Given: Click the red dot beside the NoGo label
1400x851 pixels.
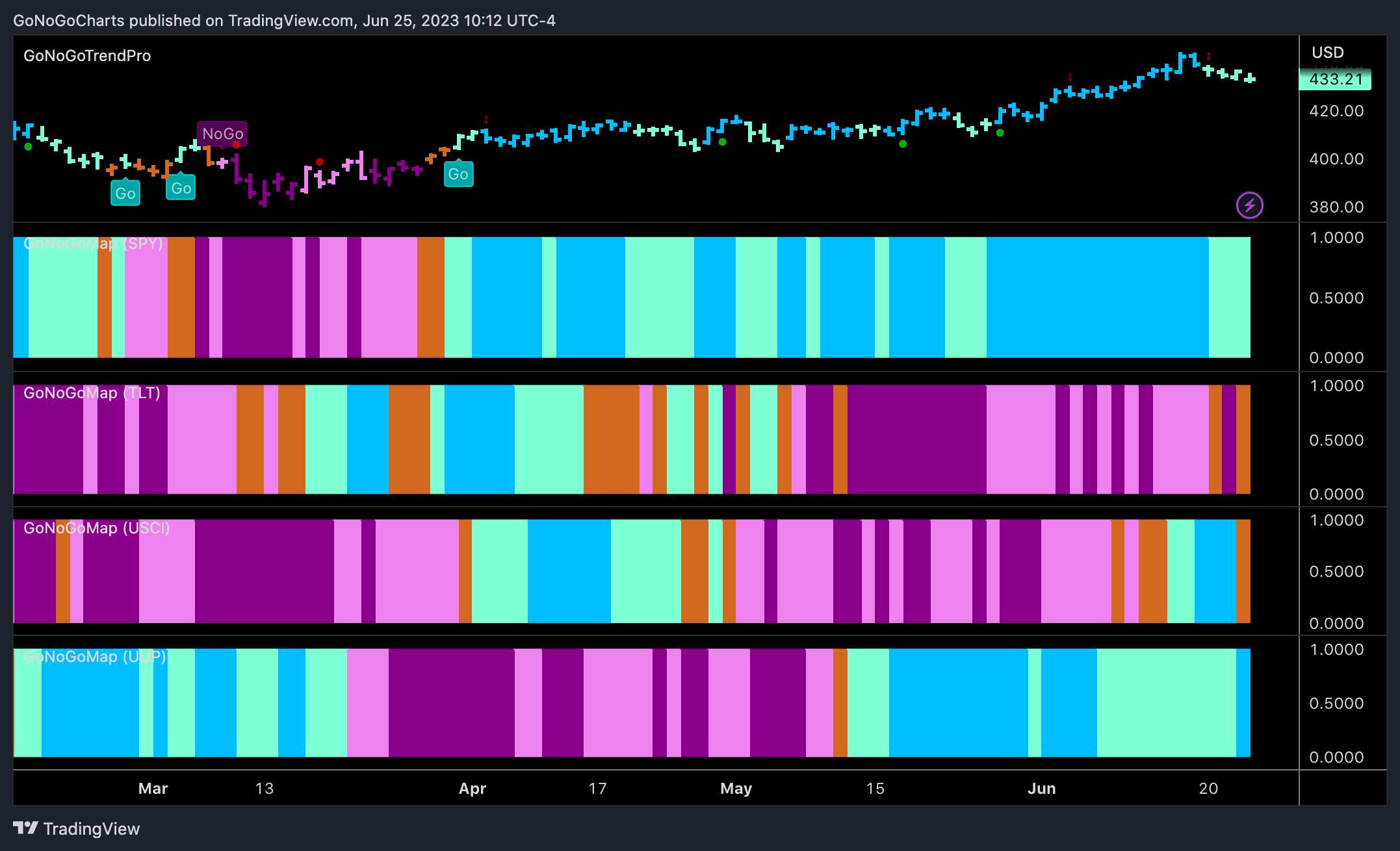Looking at the screenshot, I should point(237,146).
